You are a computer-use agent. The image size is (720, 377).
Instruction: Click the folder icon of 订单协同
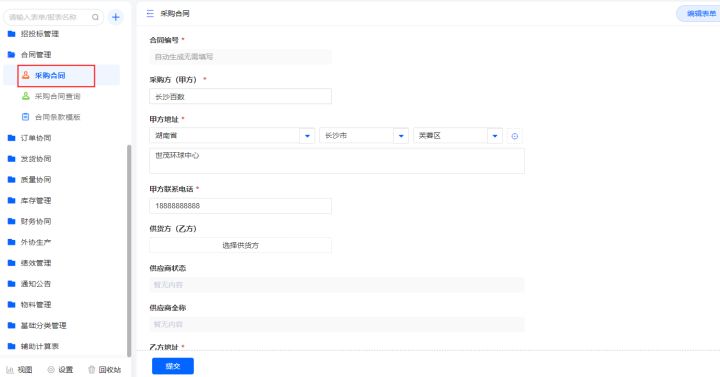12,138
